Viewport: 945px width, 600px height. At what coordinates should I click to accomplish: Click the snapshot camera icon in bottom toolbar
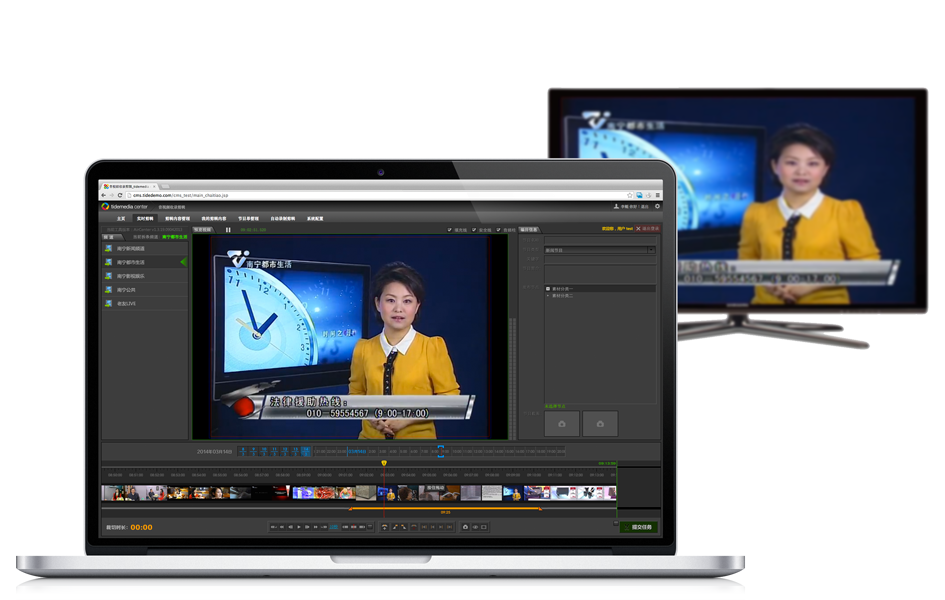464,526
